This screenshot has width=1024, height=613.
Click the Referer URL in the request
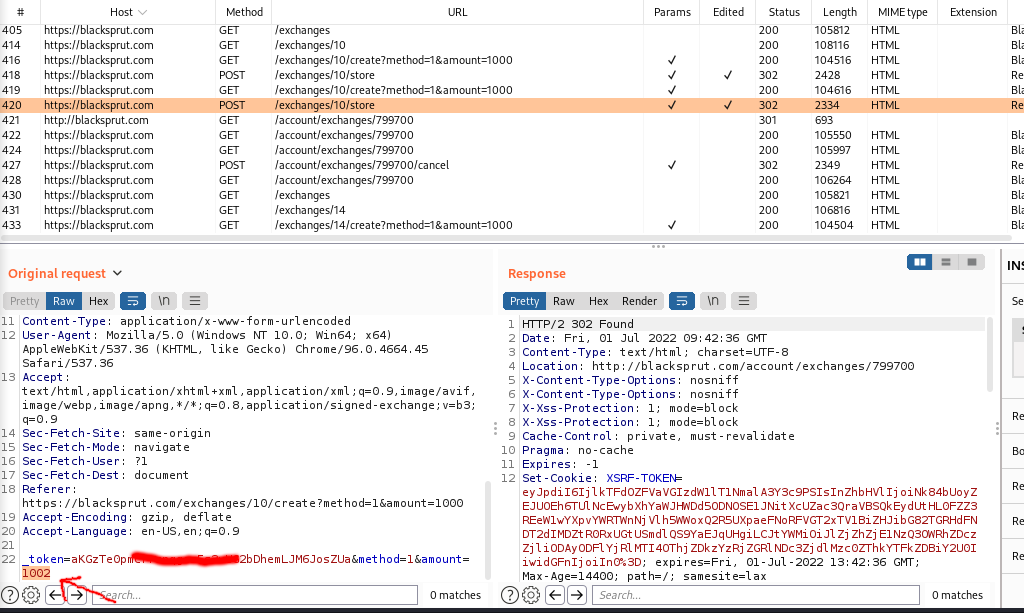pos(242,503)
